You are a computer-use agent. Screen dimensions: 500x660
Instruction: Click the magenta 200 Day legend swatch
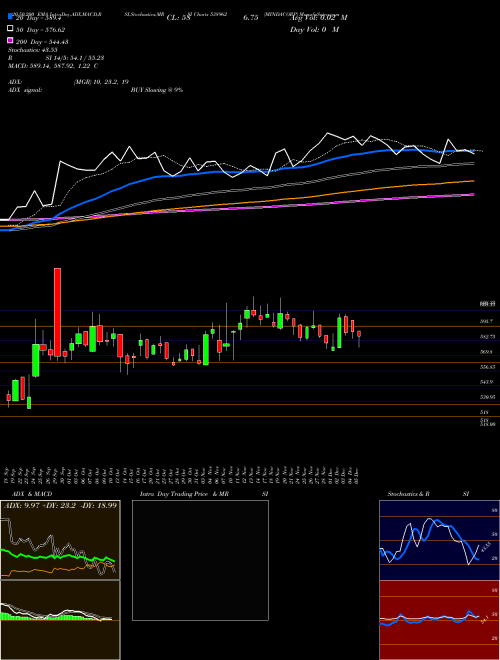tap(10, 41)
